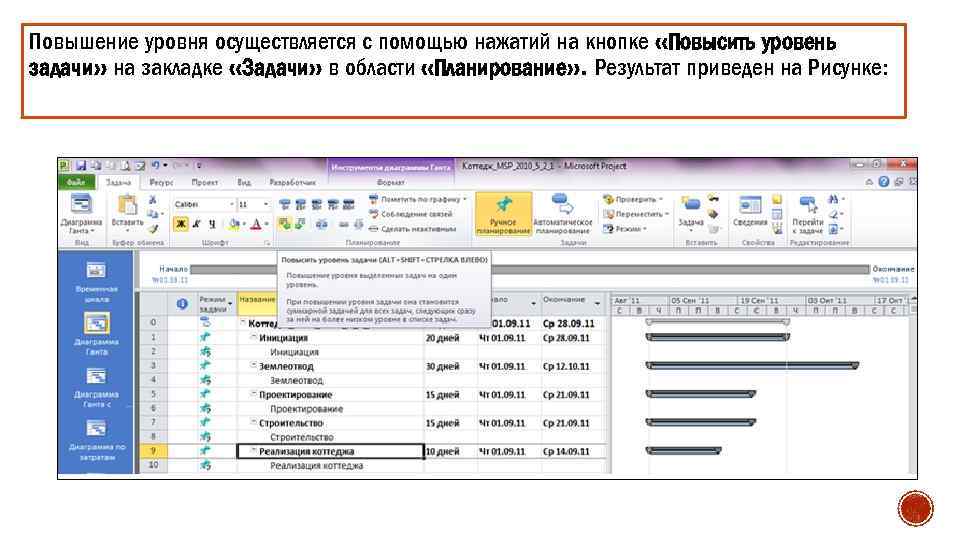Click the blue info indicator column header
960x540 pixels.
[x=182, y=303]
